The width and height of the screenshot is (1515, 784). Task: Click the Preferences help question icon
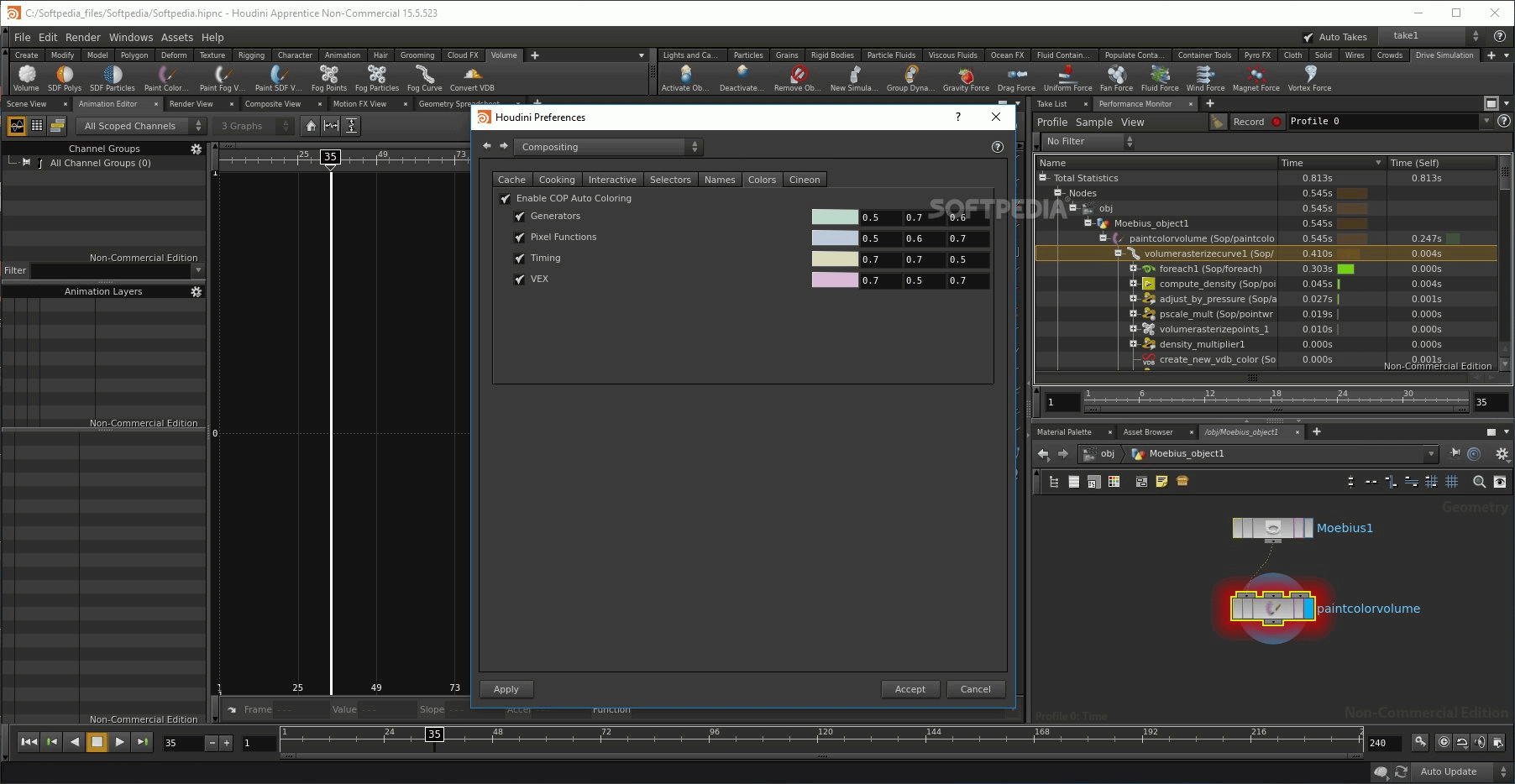(998, 147)
